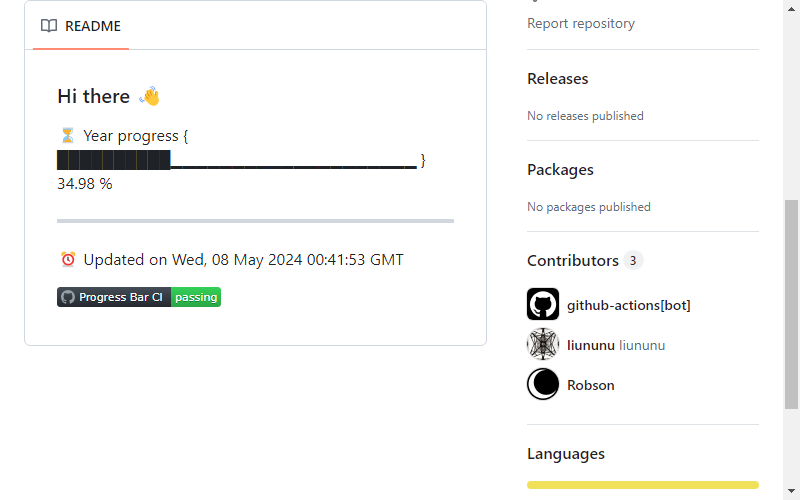This screenshot has width=800, height=500.
Task: Click the vertical scrollbar thumb
Action: (x=791, y=304)
